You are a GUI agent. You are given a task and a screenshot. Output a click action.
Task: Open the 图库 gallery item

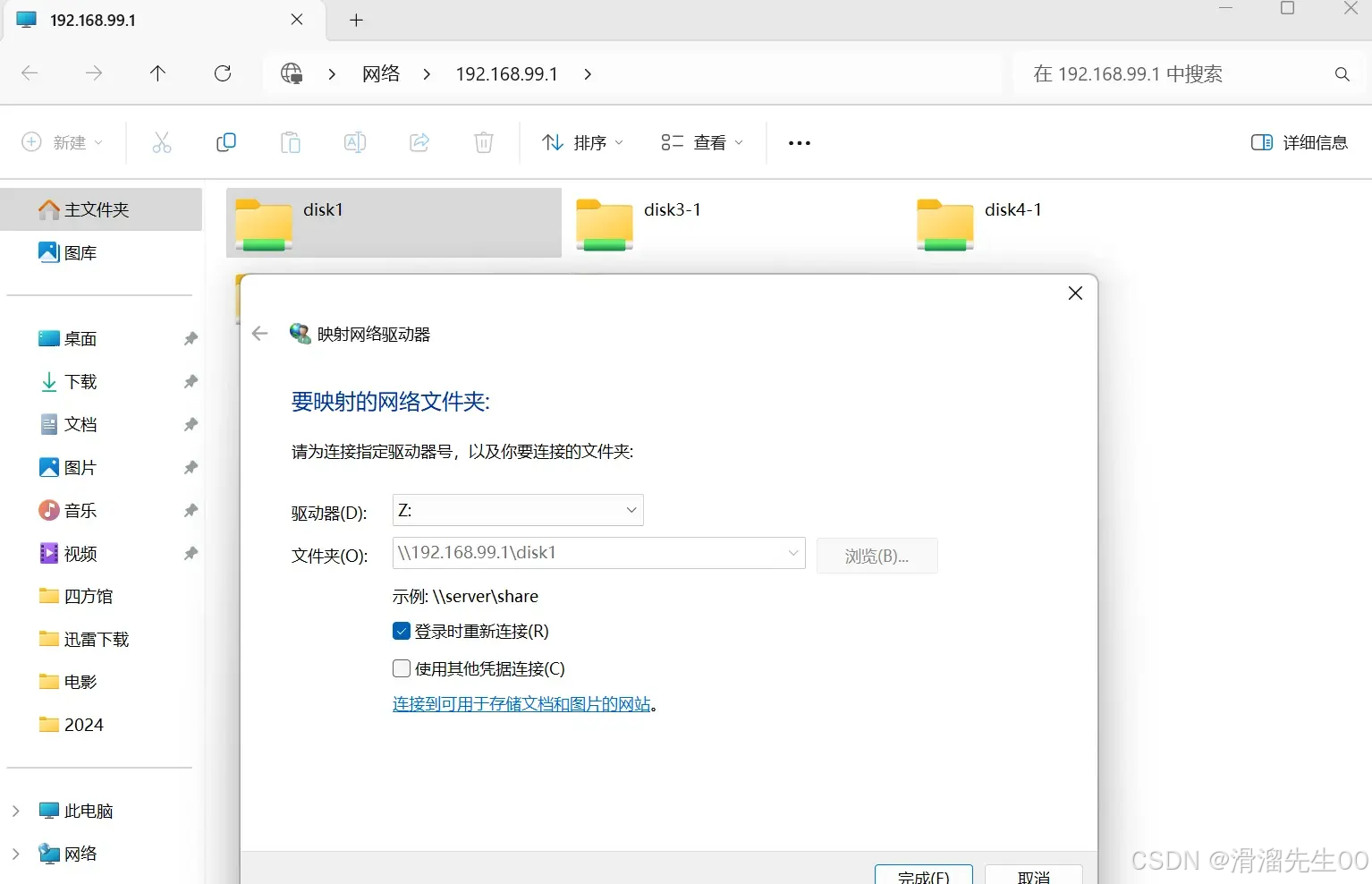[101, 252]
